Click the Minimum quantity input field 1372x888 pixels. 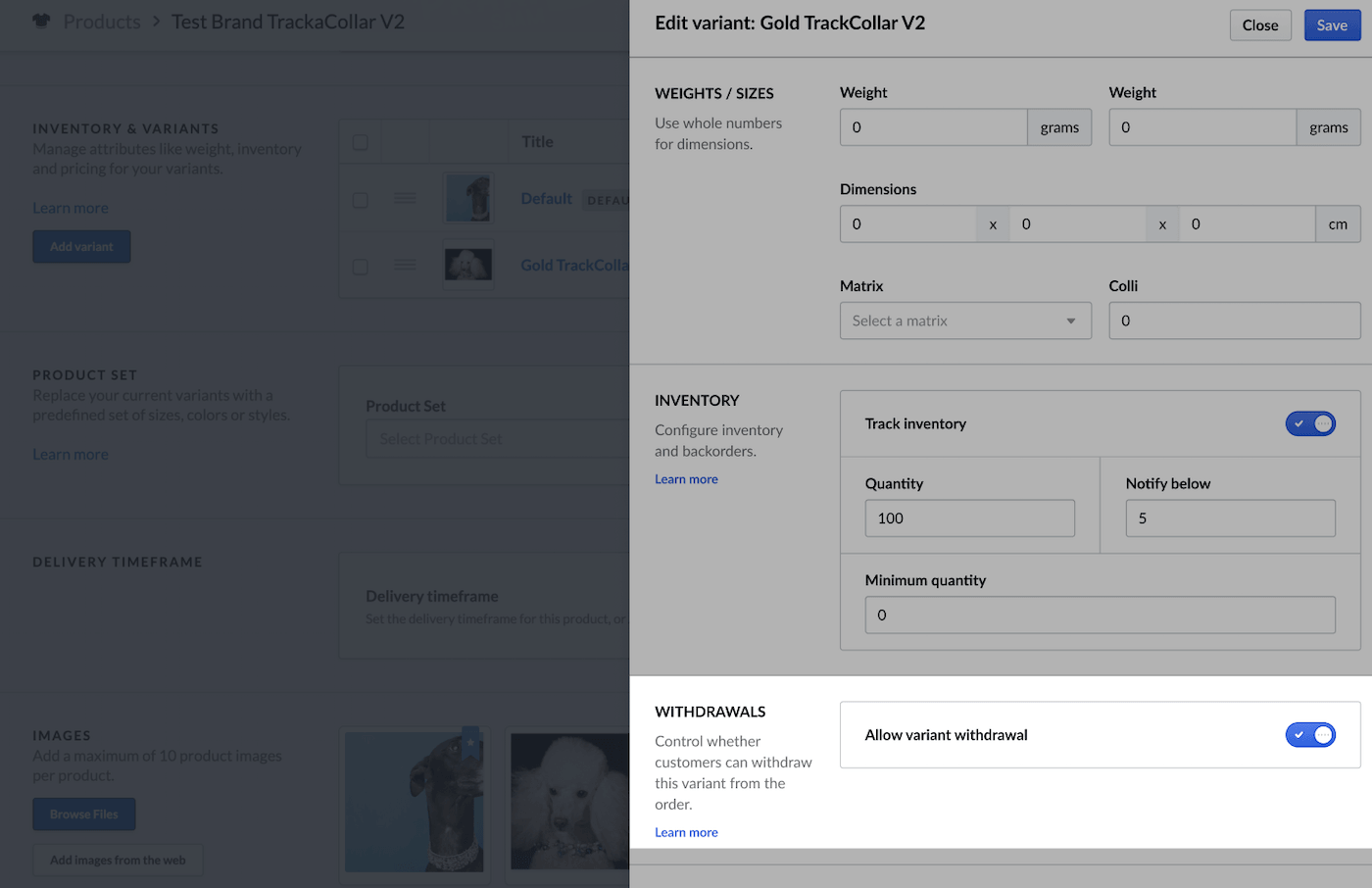pyautogui.click(x=1101, y=616)
